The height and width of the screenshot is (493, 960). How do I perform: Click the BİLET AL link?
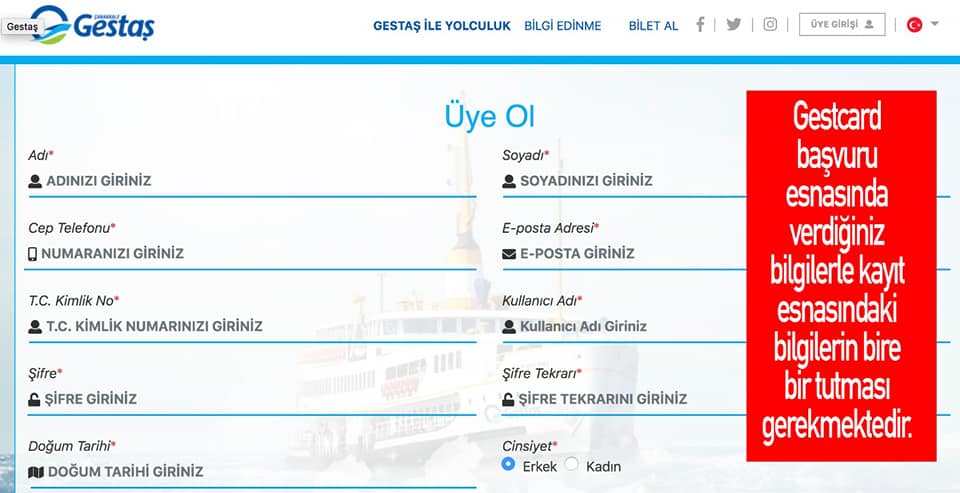(x=653, y=26)
